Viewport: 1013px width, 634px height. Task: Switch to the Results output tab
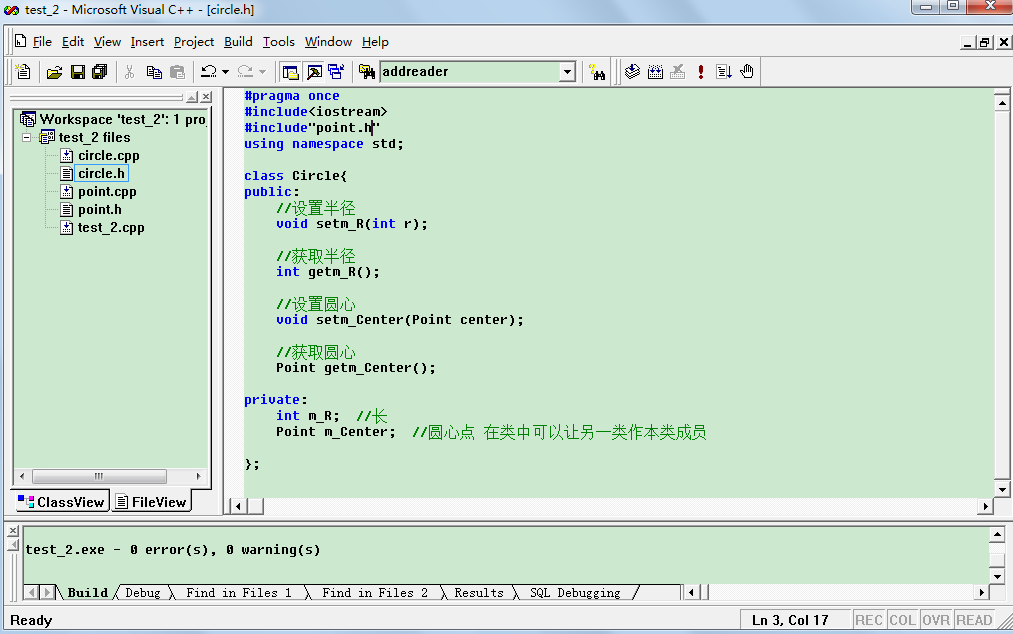tap(479, 593)
